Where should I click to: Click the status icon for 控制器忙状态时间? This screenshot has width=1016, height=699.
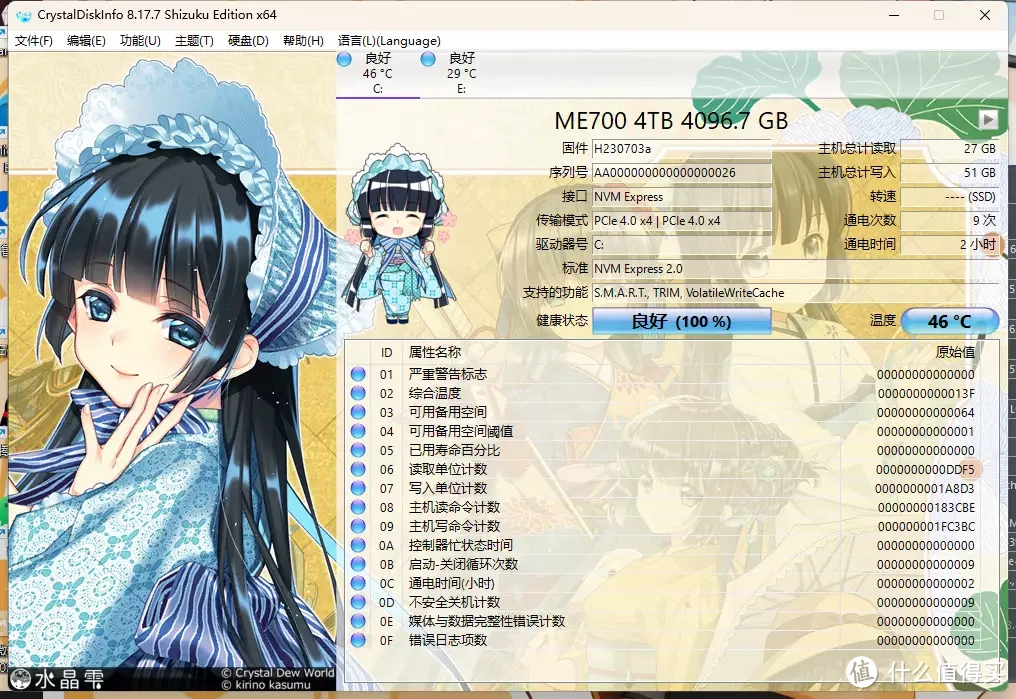tap(358, 545)
